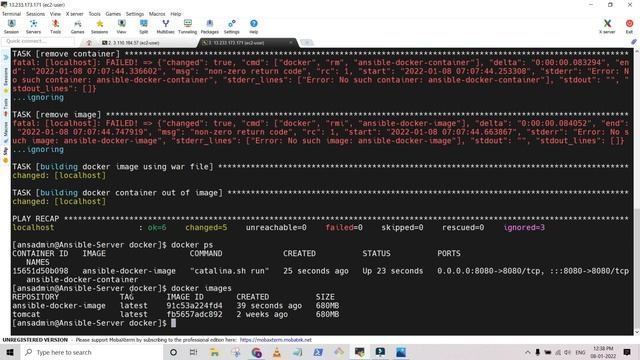Open VLC media player from taskbar
The height and width of the screenshot is (360, 640).
pyautogui.click(x=277, y=352)
